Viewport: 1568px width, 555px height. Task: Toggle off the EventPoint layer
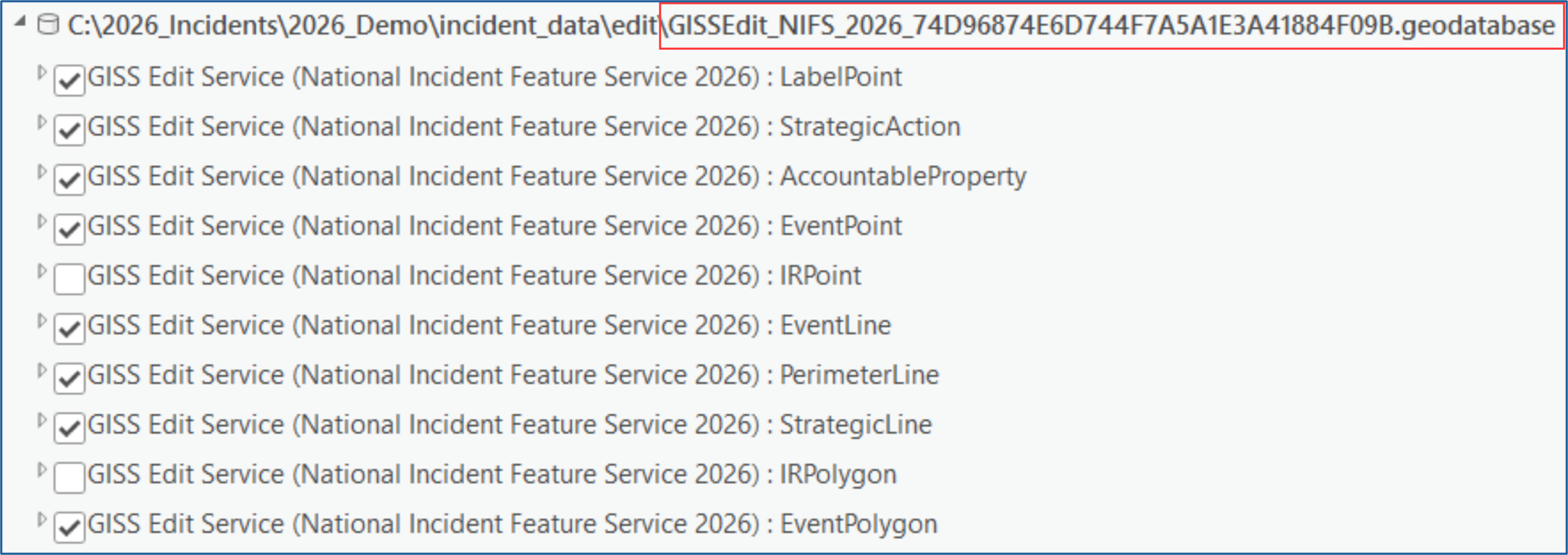tap(69, 228)
